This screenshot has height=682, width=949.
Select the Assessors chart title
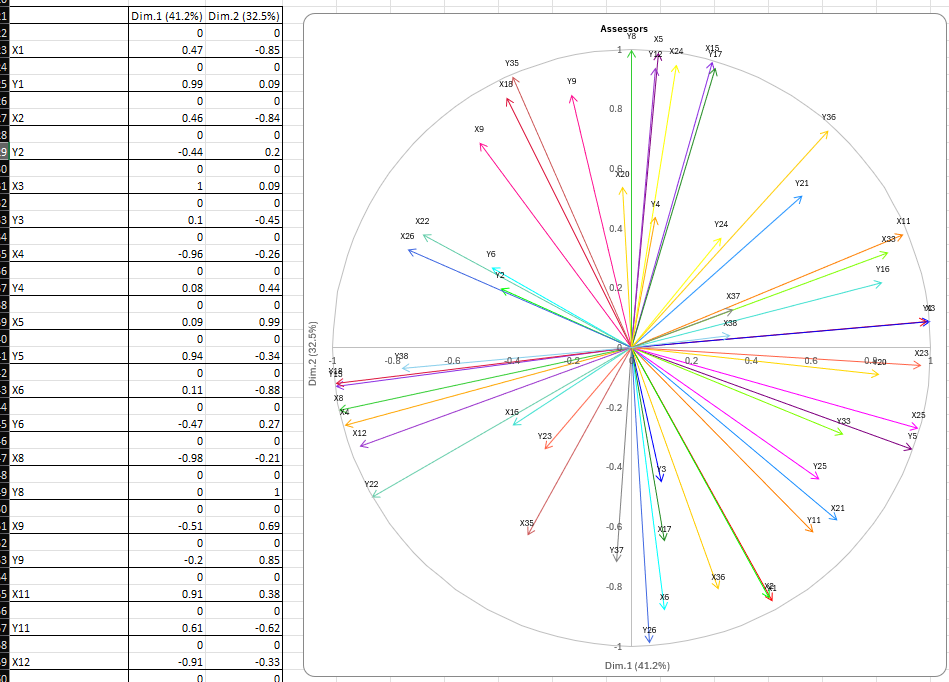click(x=624, y=29)
